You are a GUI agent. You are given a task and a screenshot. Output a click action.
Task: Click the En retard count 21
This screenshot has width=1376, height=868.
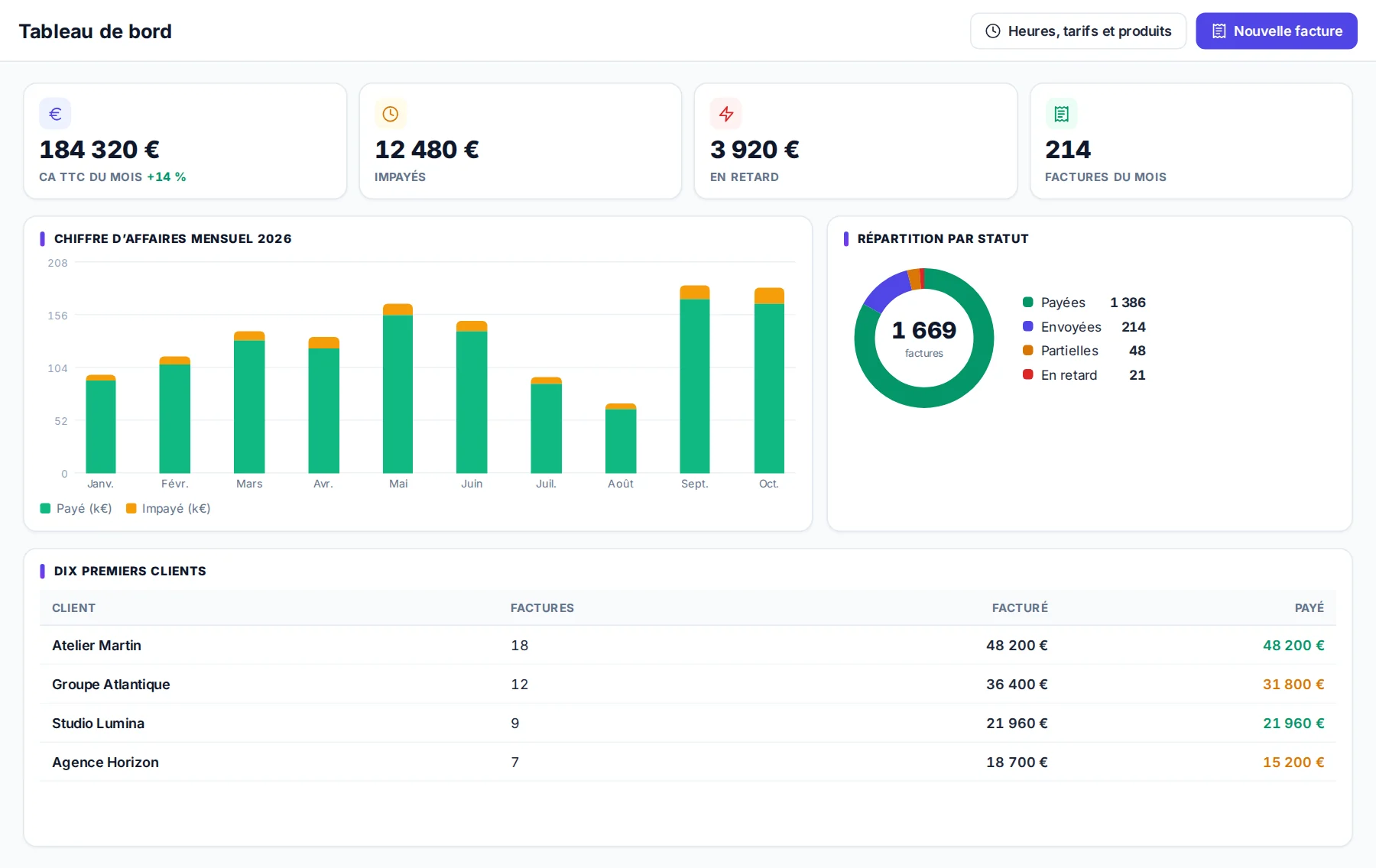(1137, 375)
